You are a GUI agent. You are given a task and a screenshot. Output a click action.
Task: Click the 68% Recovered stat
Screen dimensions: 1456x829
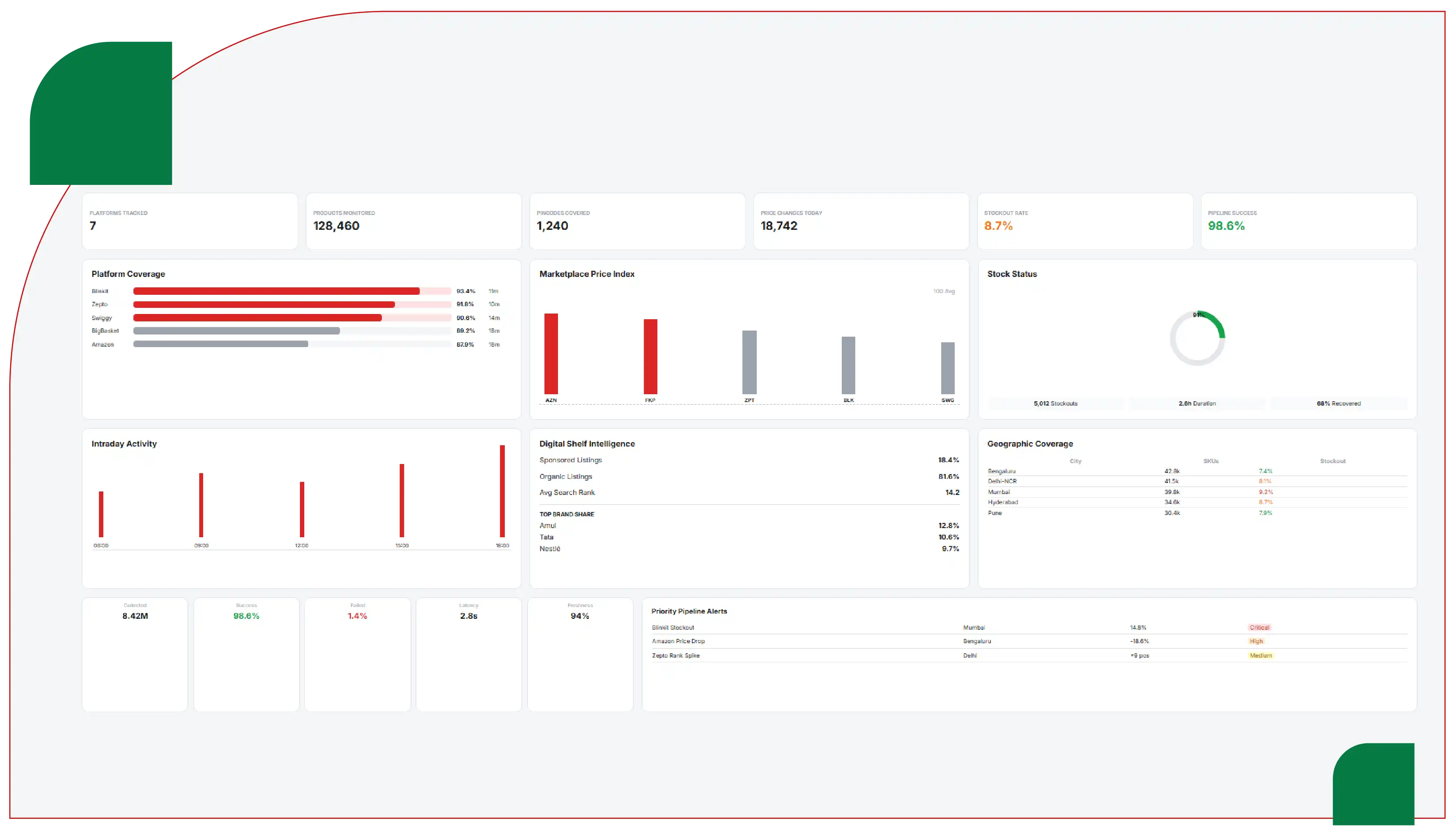tap(1338, 403)
